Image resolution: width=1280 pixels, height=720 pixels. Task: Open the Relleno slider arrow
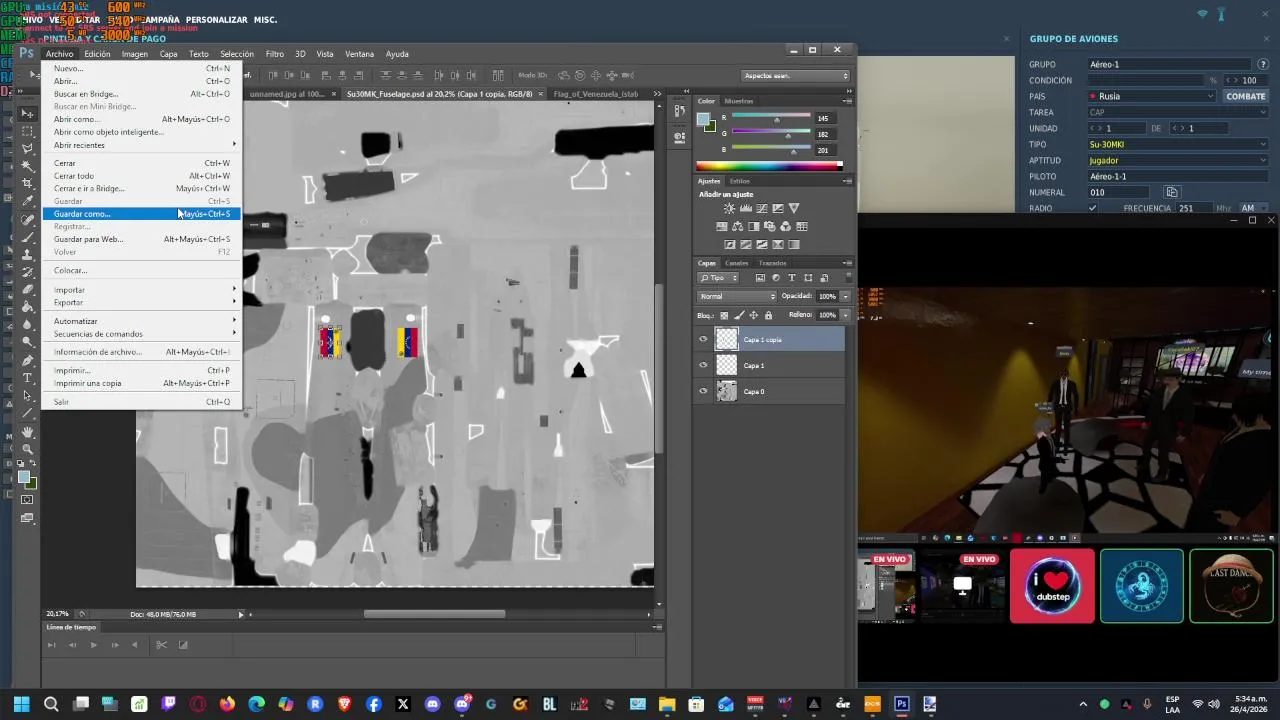point(845,315)
